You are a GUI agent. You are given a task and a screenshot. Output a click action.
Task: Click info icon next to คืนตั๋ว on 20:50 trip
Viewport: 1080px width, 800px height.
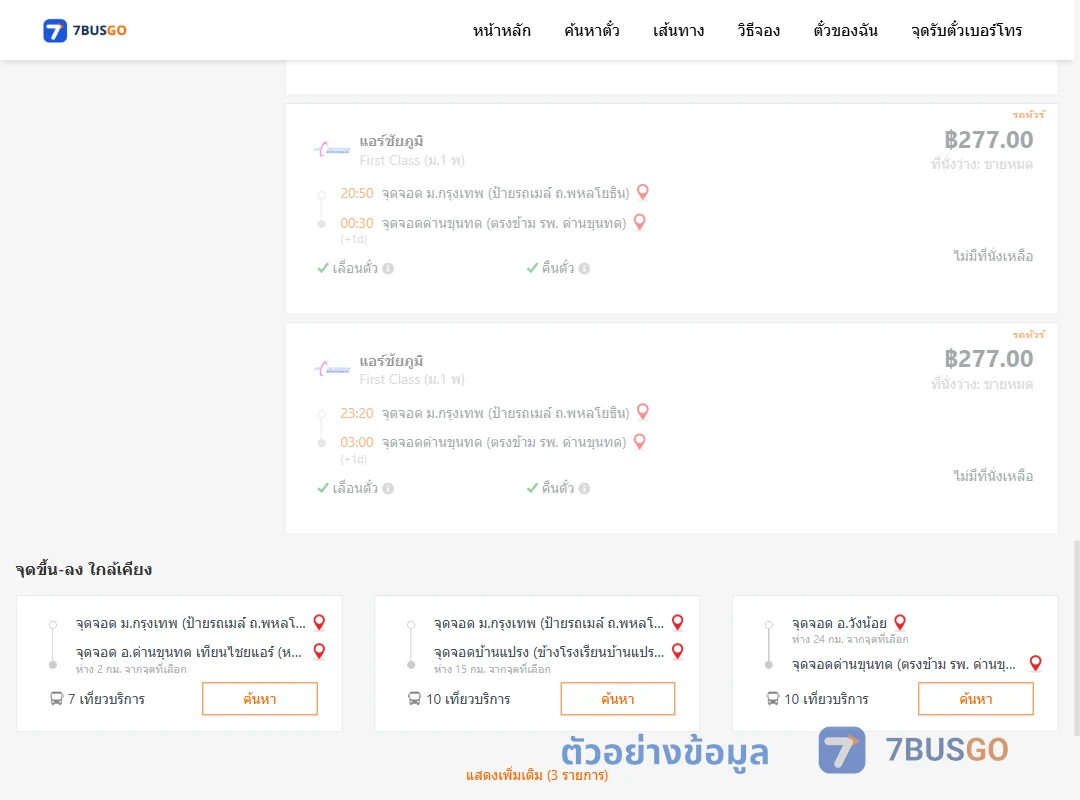click(584, 268)
